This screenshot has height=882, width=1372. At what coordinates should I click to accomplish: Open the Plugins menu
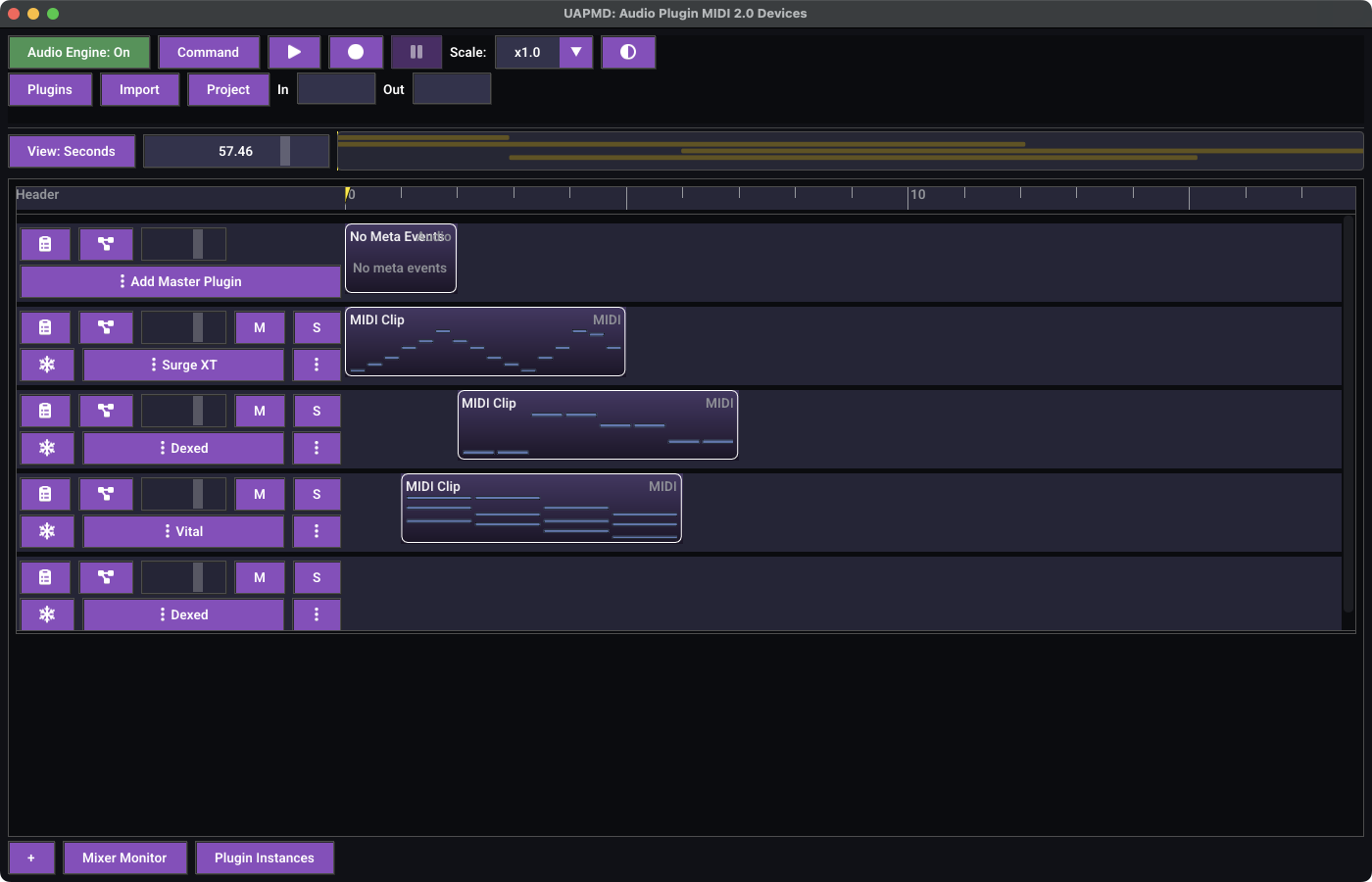(50, 89)
